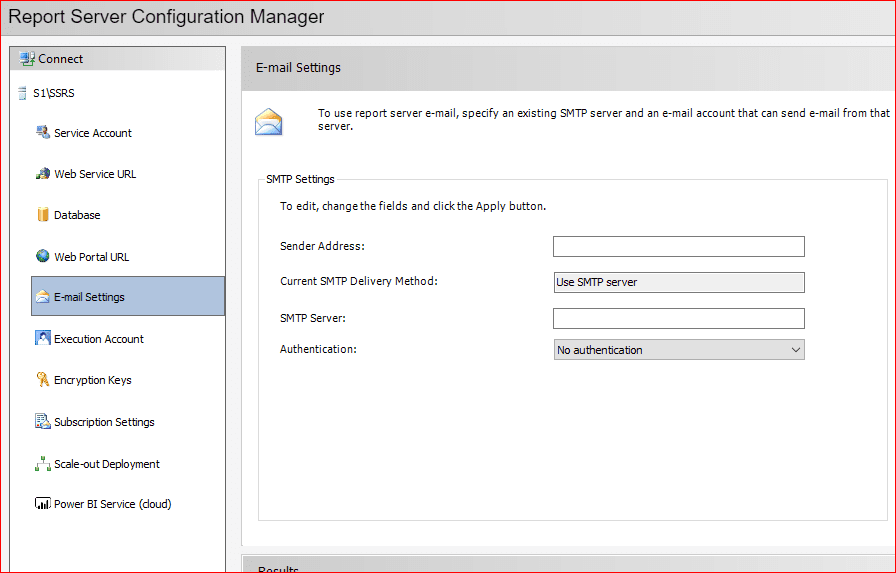Click the Execution Account icon
Screen dimensions: 896x573
click(x=43, y=339)
